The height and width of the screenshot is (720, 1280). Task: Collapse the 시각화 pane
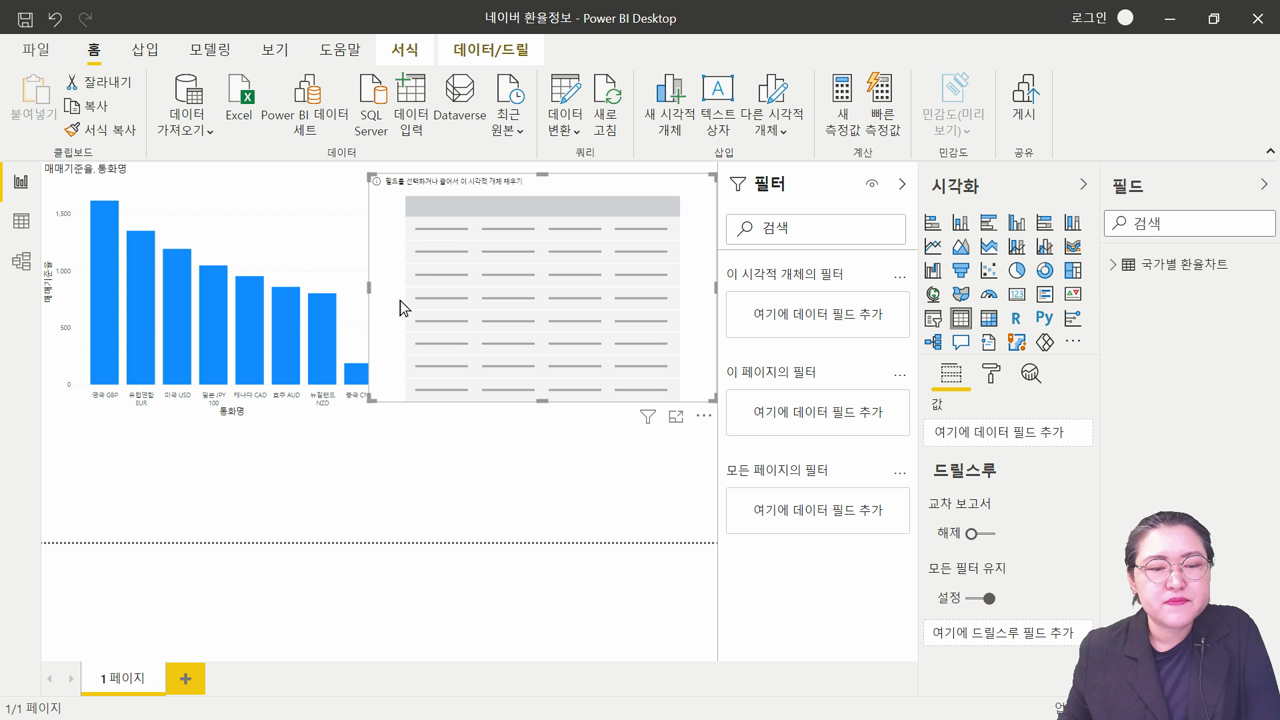[x=1083, y=185]
